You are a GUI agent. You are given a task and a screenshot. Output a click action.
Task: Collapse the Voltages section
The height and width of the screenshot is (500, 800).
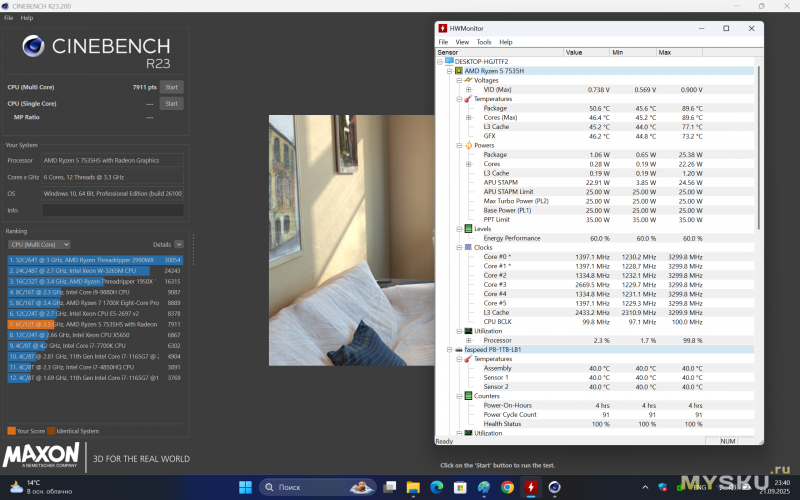(459, 81)
